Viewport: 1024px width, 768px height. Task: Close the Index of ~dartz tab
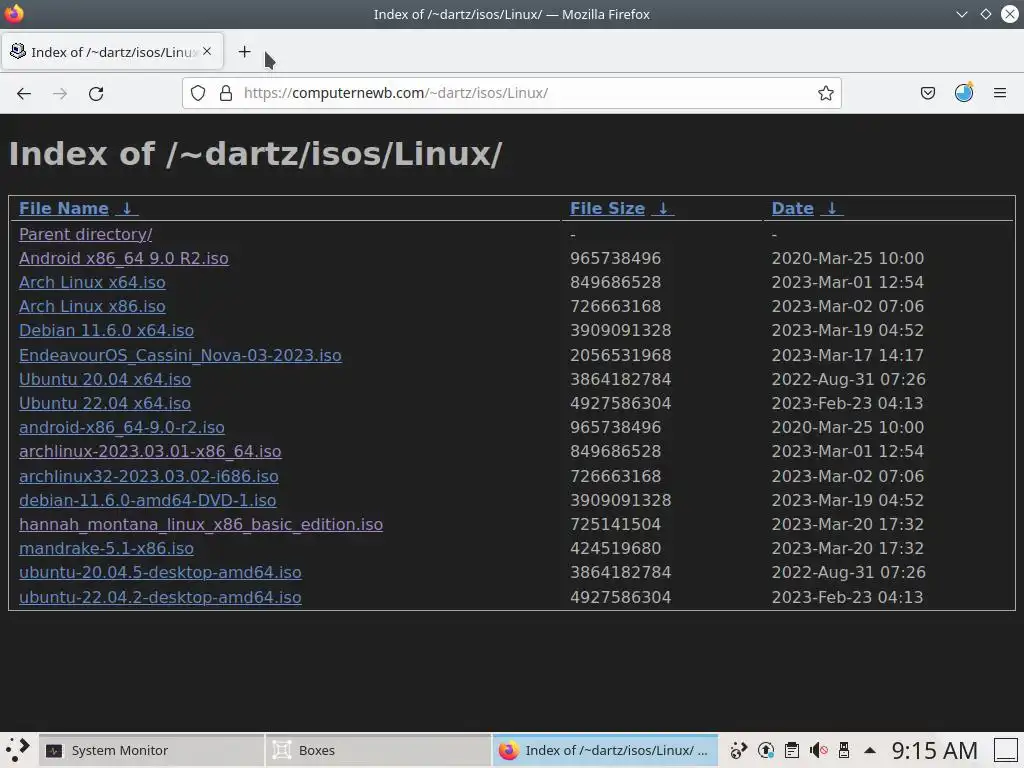point(207,51)
